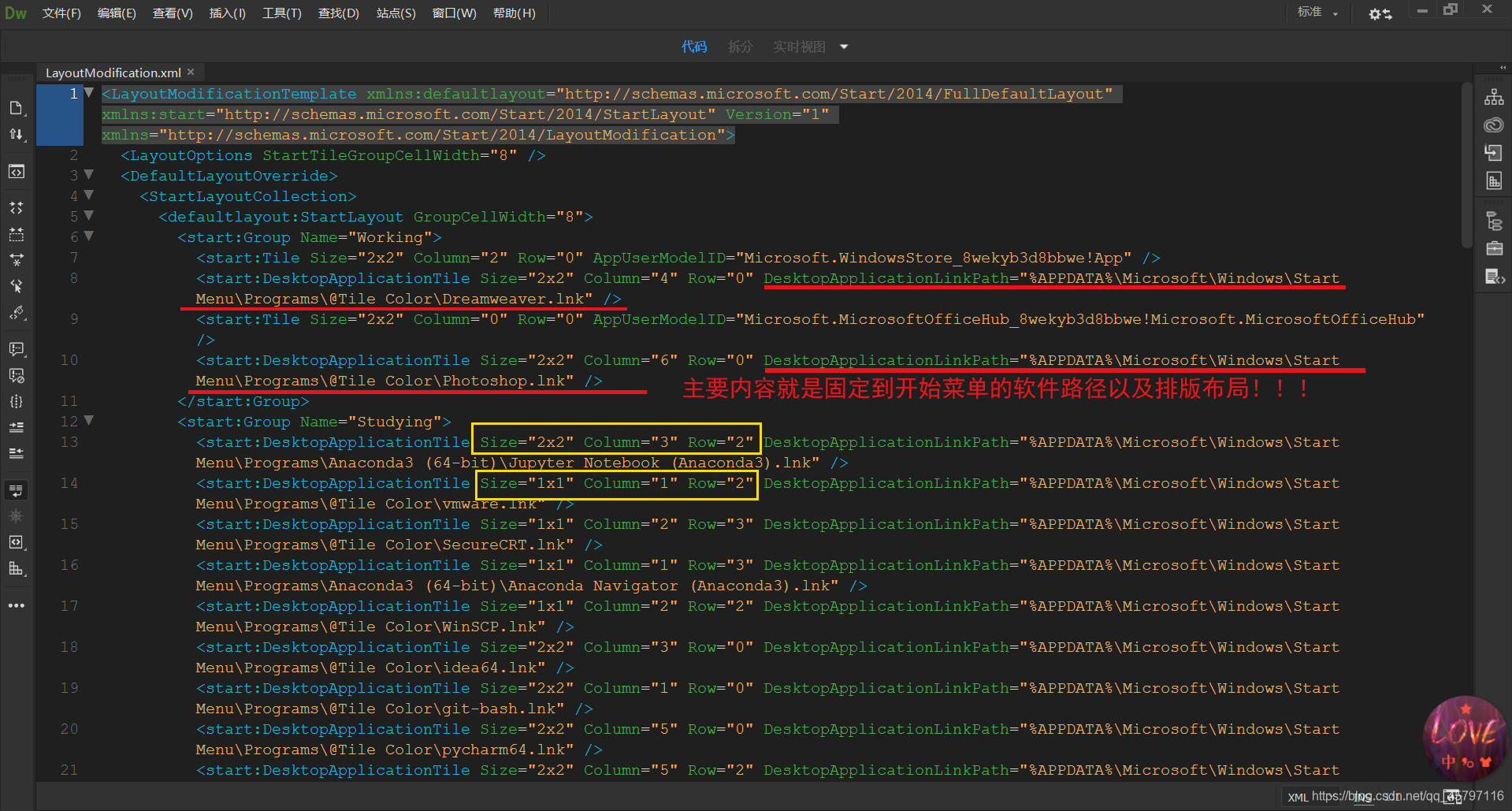Open the Assets briefcase panel icon
This screenshot has width=1512, height=811.
pos(1493,249)
